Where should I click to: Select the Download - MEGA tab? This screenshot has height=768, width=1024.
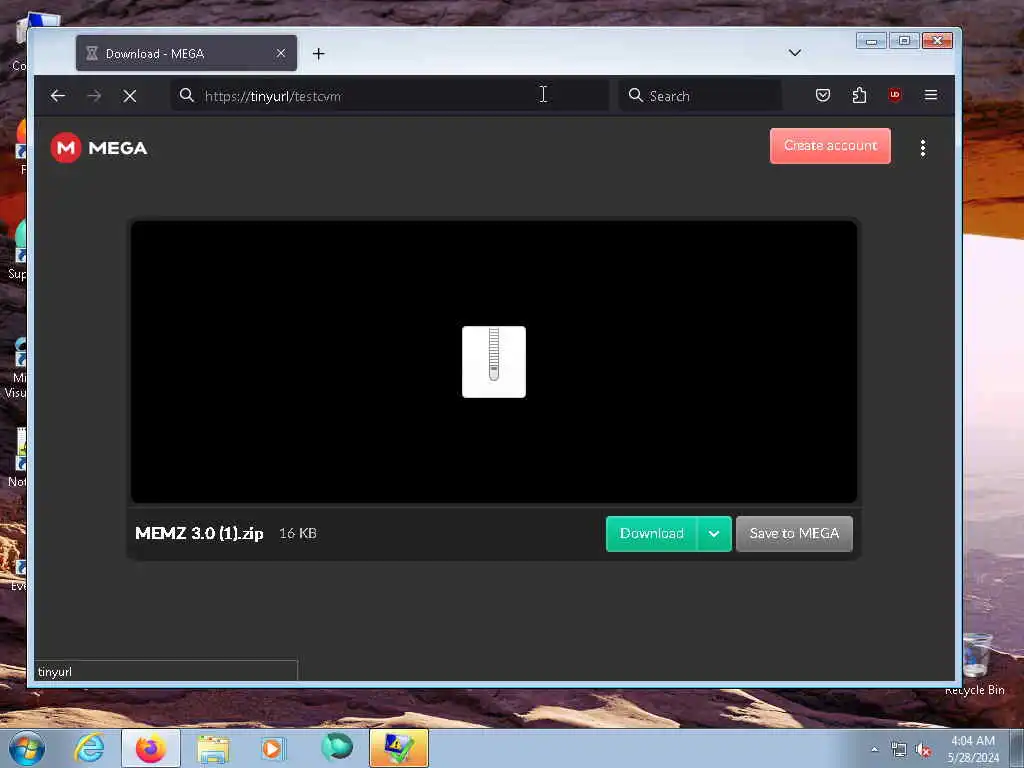pyautogui.click(x=186, y=54)
